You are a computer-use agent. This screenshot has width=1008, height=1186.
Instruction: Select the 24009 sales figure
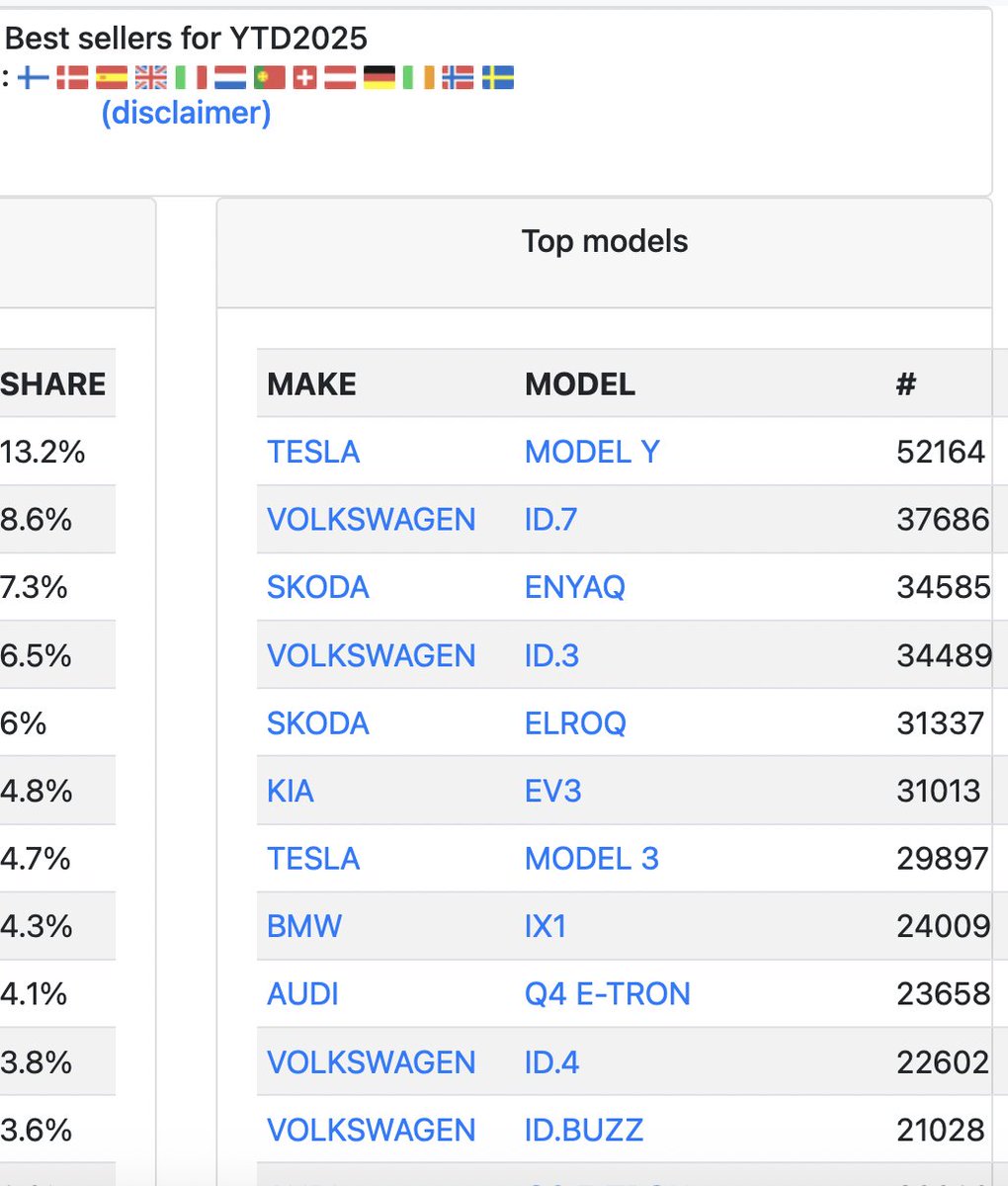tap(944, 926)
